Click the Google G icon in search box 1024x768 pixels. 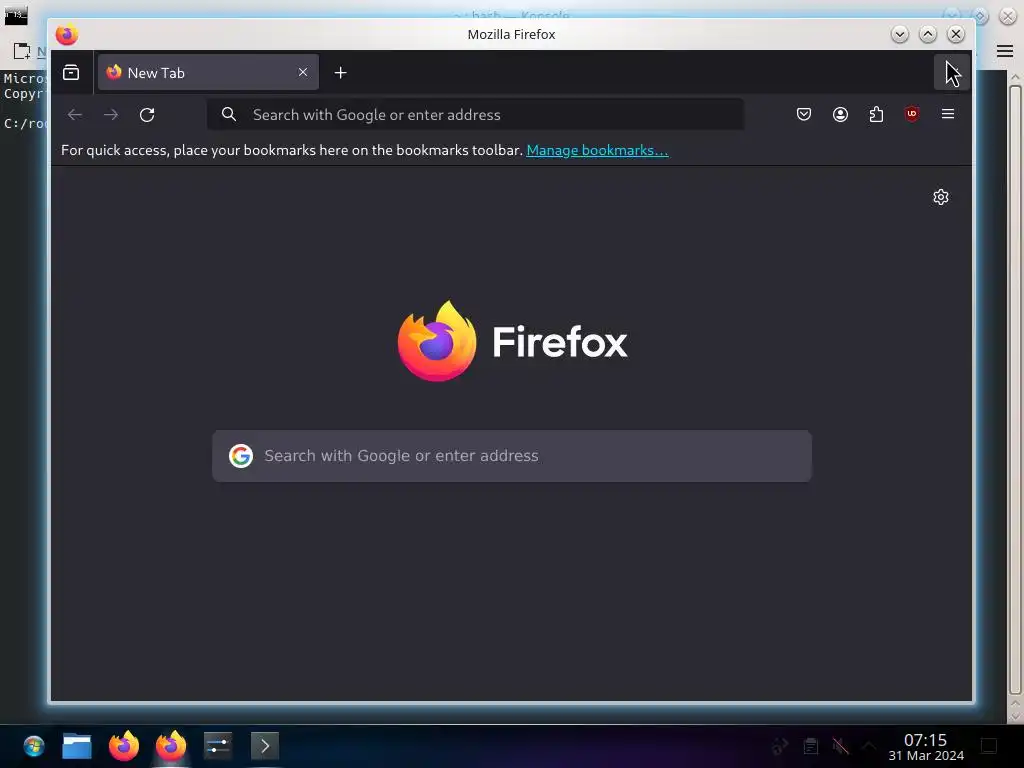pos(241,456)
